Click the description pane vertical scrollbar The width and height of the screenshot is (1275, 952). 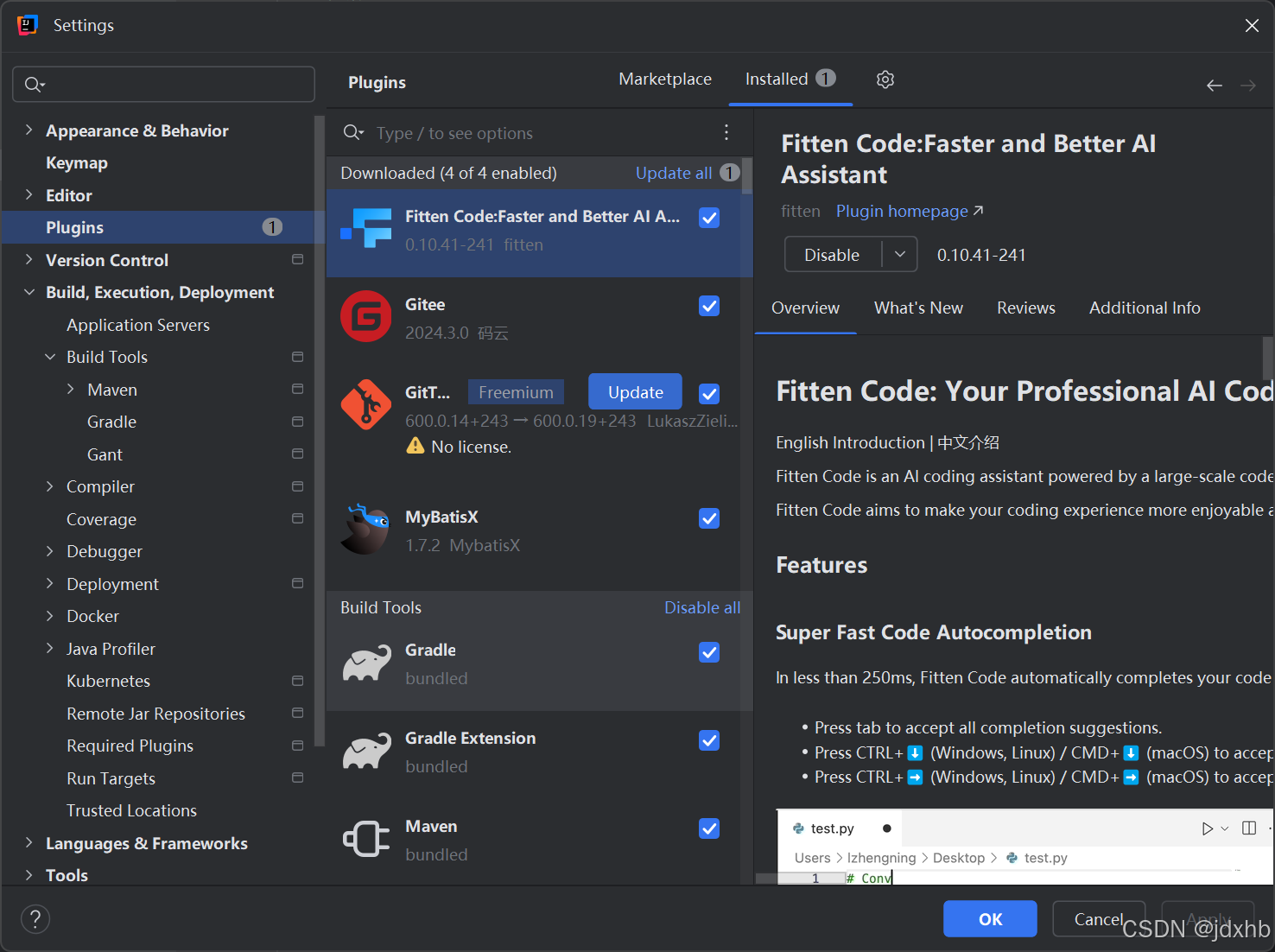pyautogui.click(x=1267, y=358)
